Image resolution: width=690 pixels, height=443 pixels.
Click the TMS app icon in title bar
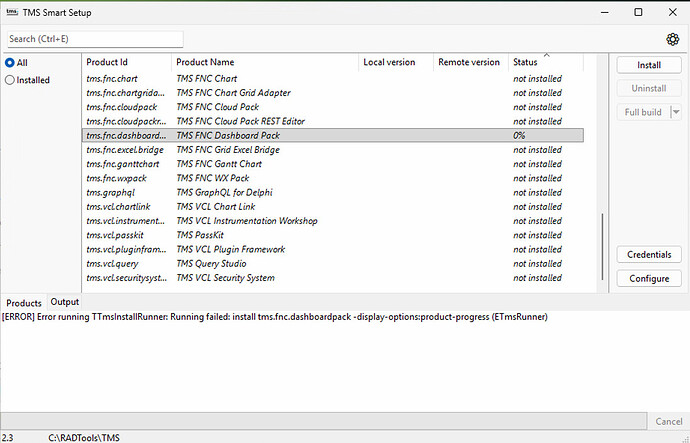click(13, 12)
